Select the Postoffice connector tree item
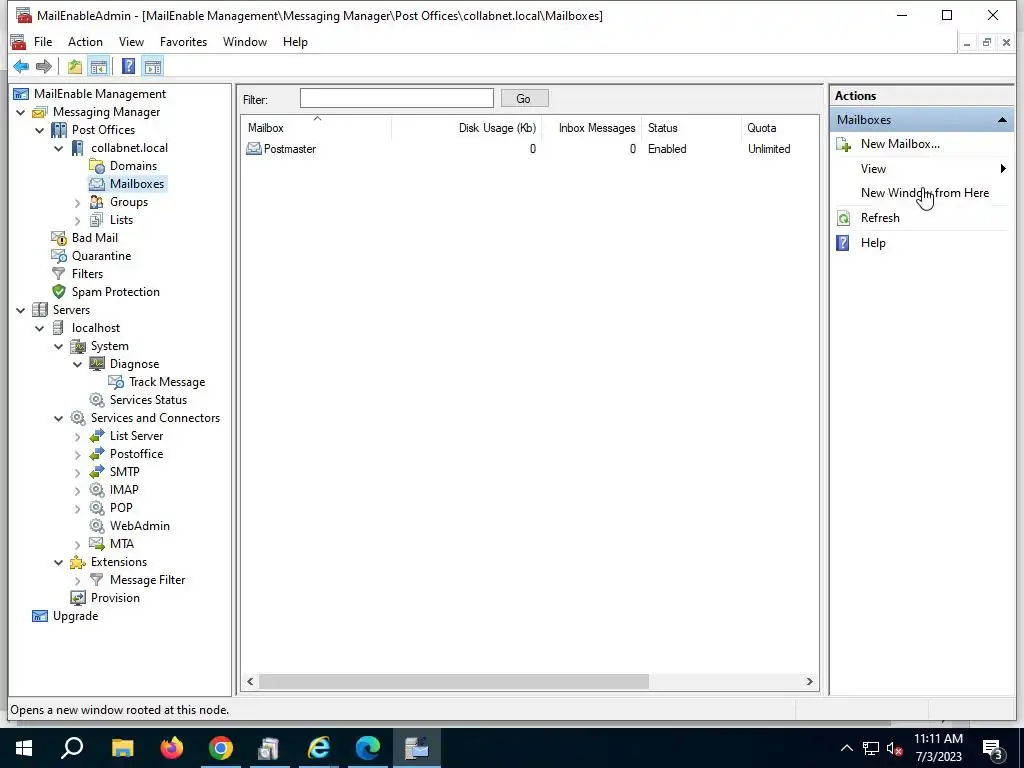 (136, 454)
